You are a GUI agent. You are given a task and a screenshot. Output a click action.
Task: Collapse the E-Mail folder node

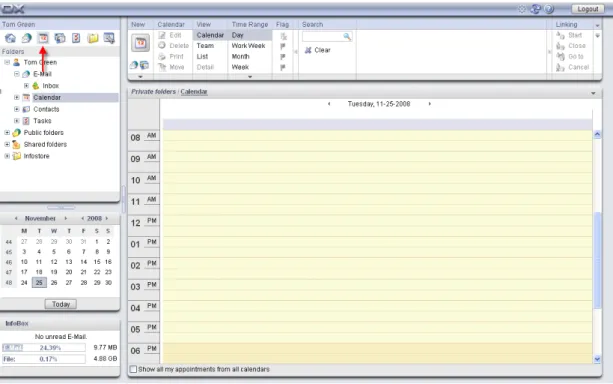16,74
